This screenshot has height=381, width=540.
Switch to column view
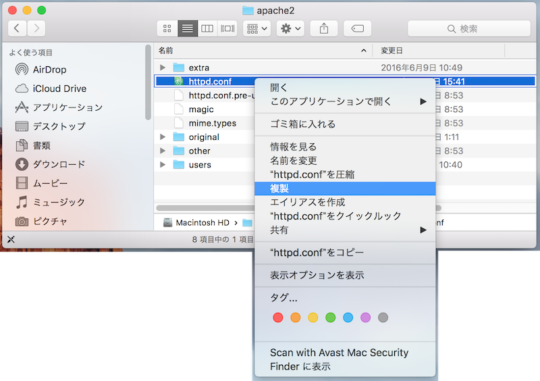pyautogui.click(x=207, y=28)
